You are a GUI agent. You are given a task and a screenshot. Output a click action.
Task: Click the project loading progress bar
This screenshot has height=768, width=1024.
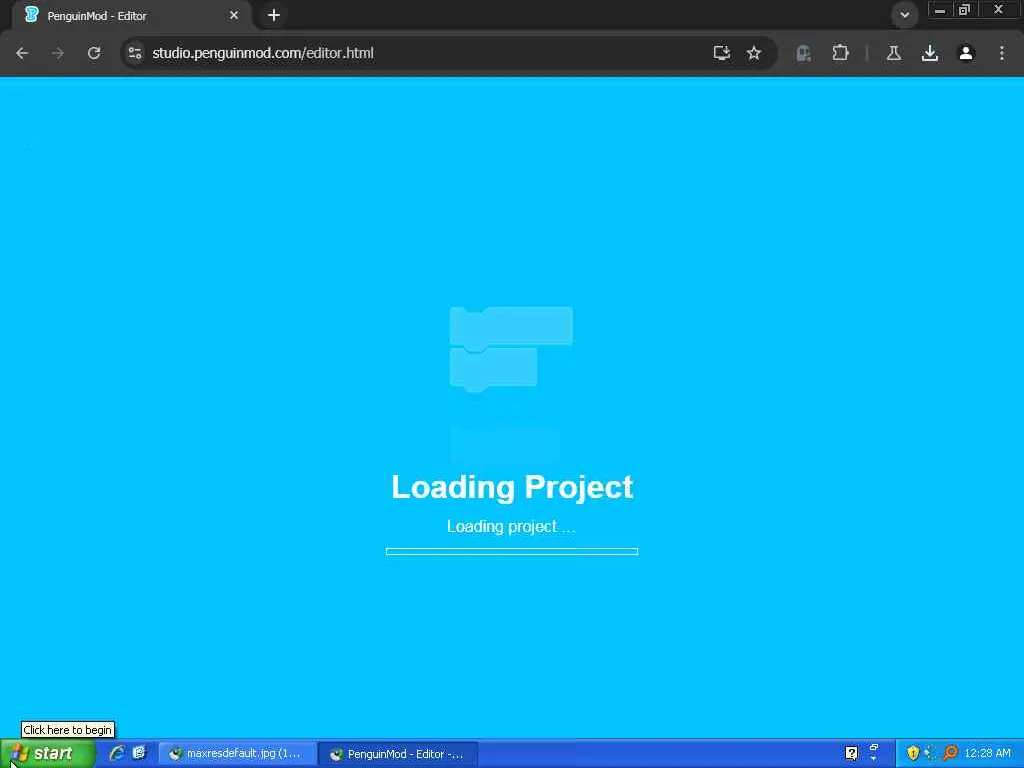point(512,552)
